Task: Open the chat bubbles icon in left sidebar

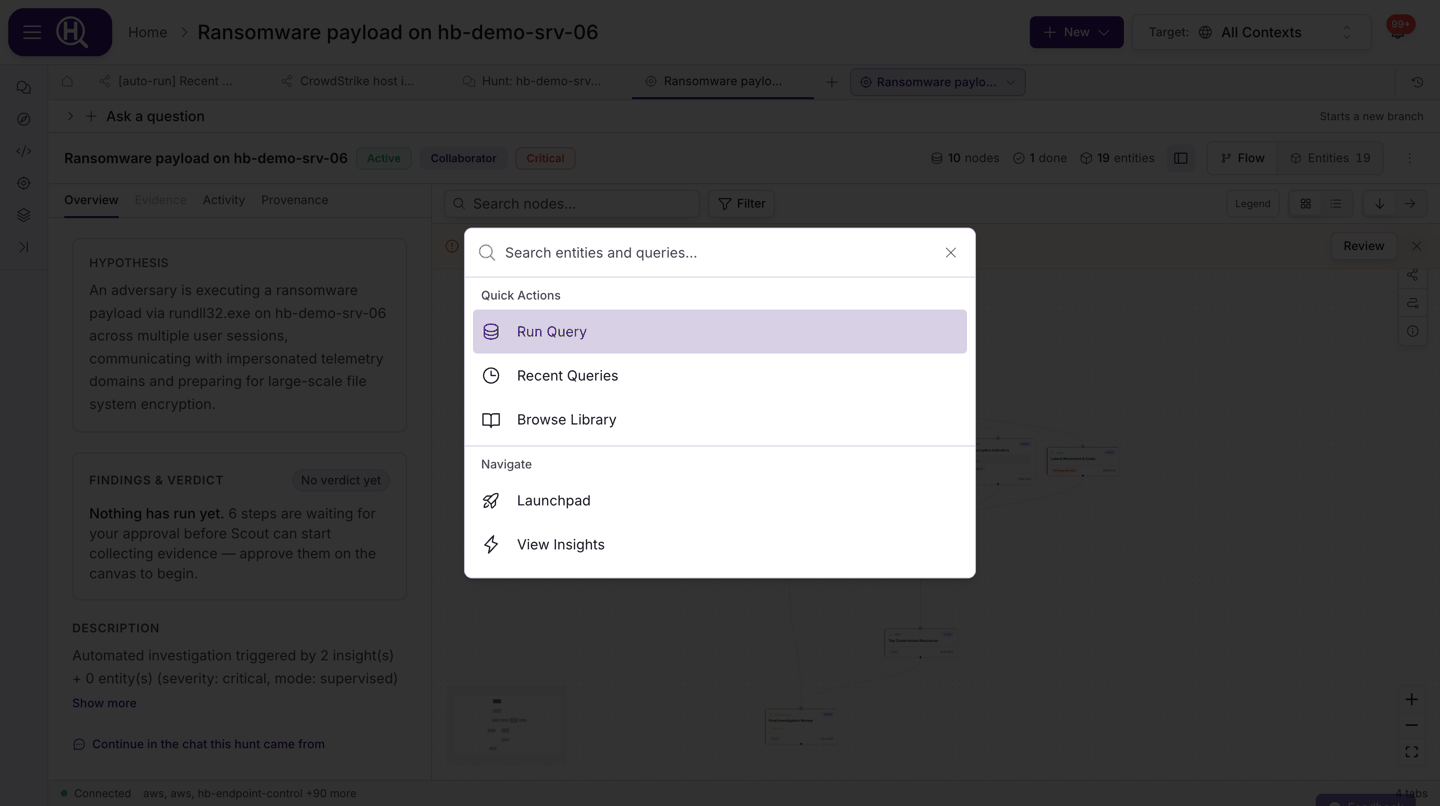Action: point(24,88)
